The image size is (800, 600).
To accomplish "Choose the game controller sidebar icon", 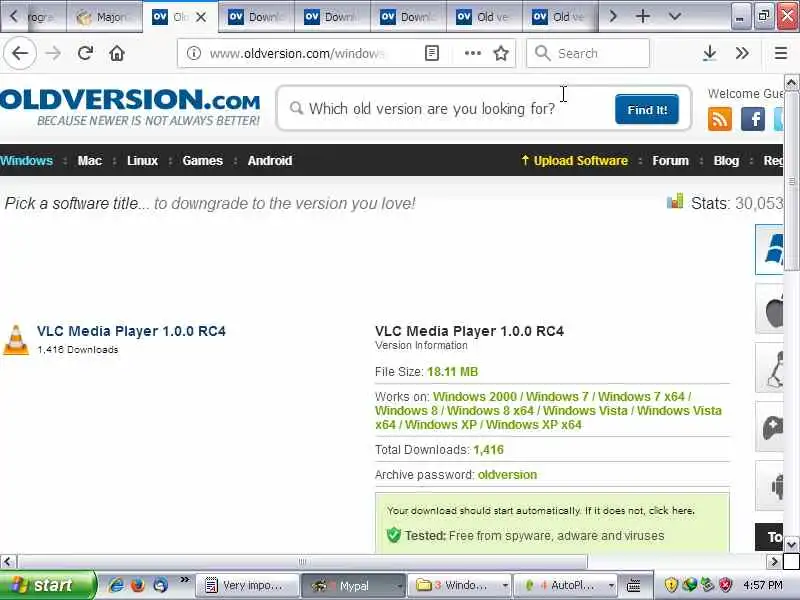I will pos(770,427).
